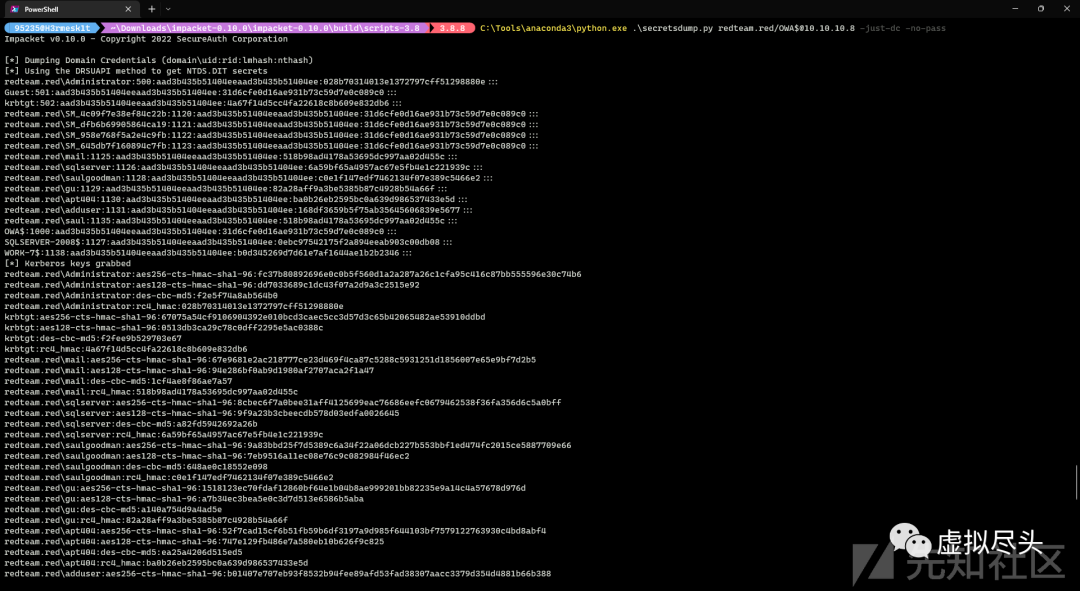Click the krbtgt:aes128-cts-hmac-sha1-96 key line
The width and height of the screenshot is (1080, 591).
(163, 328)
